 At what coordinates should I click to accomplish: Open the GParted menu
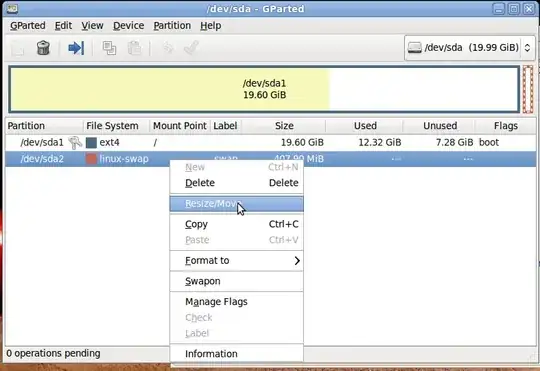28,25
